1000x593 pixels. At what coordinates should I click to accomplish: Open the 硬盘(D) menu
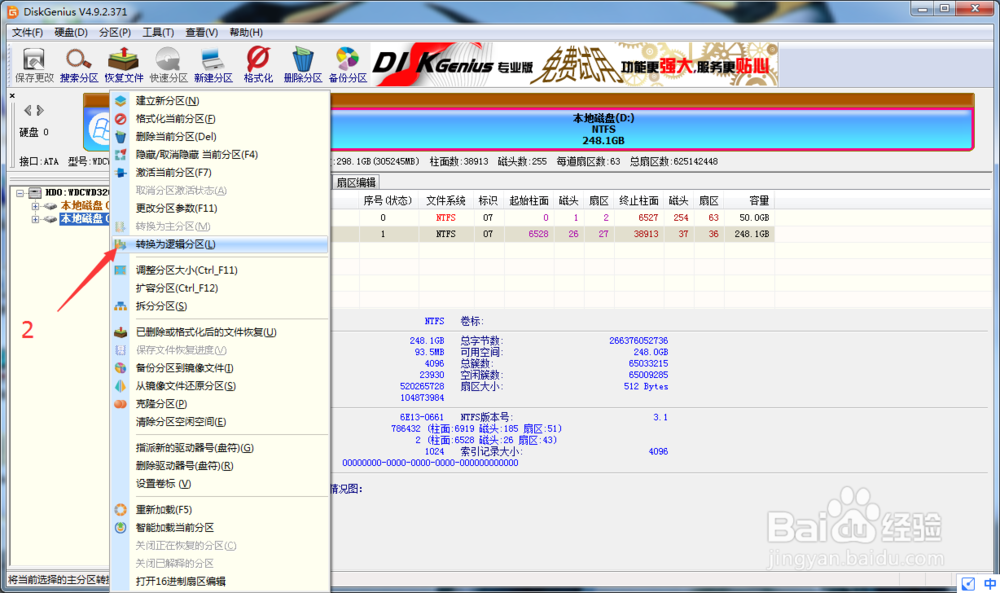point(72,31)
